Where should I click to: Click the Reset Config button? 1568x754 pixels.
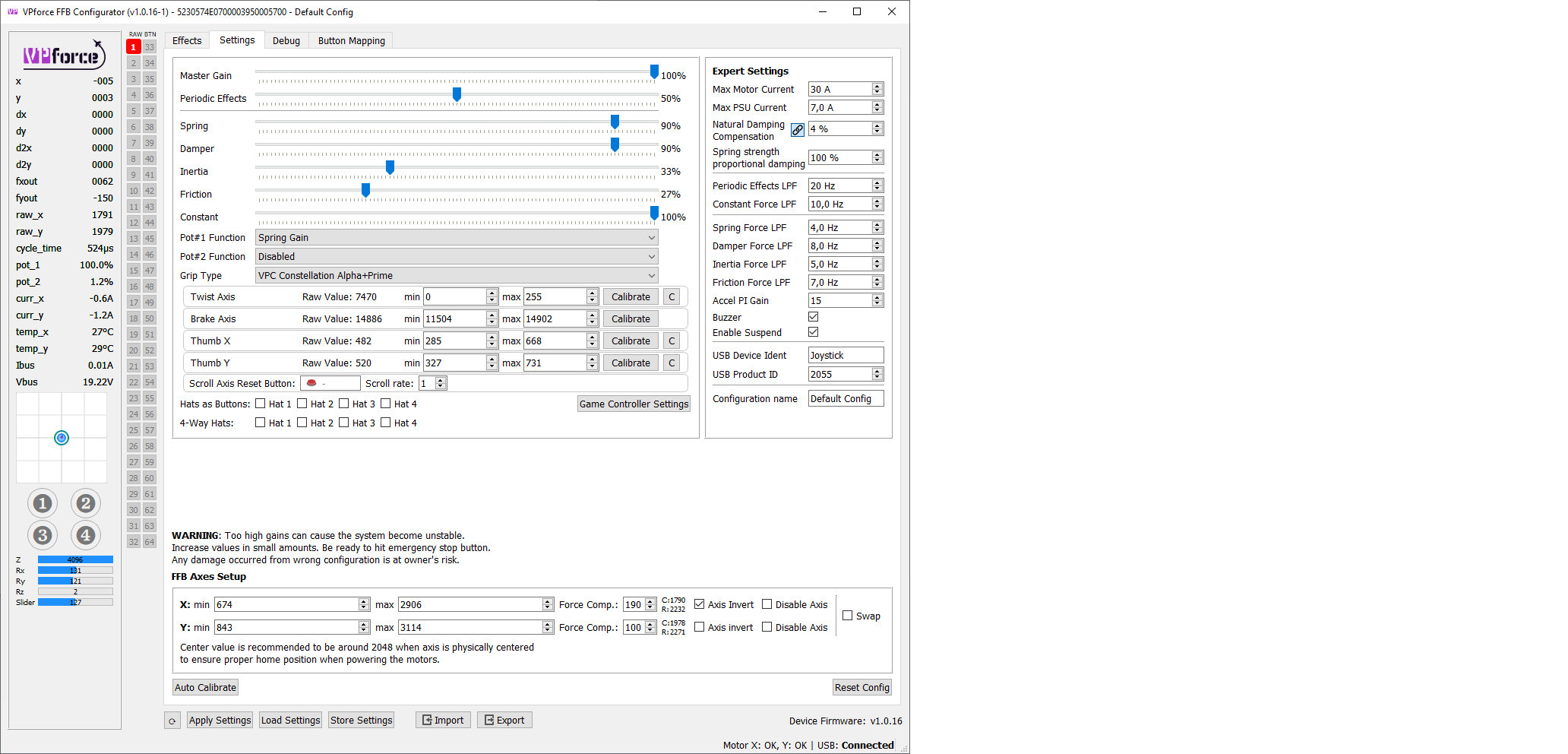coord(862,687)
